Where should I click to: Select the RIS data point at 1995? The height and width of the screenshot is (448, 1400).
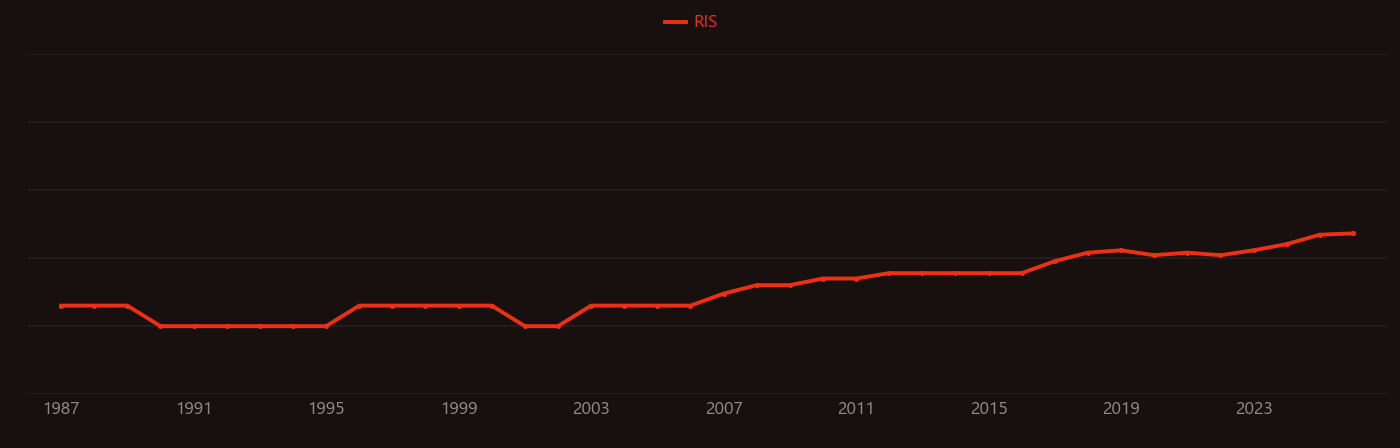pyautogui.click(x=326, y=326)
